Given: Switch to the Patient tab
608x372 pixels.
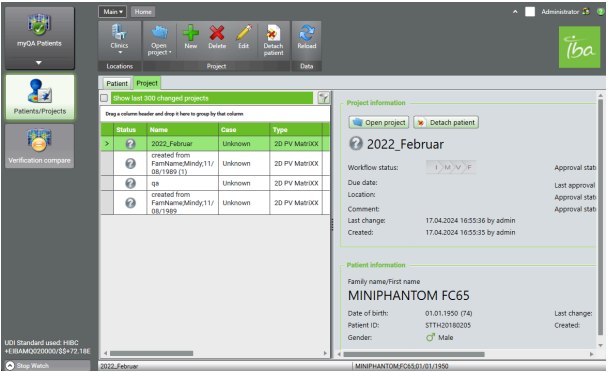Looking at the screenshot, I should (x=117, y=83).
